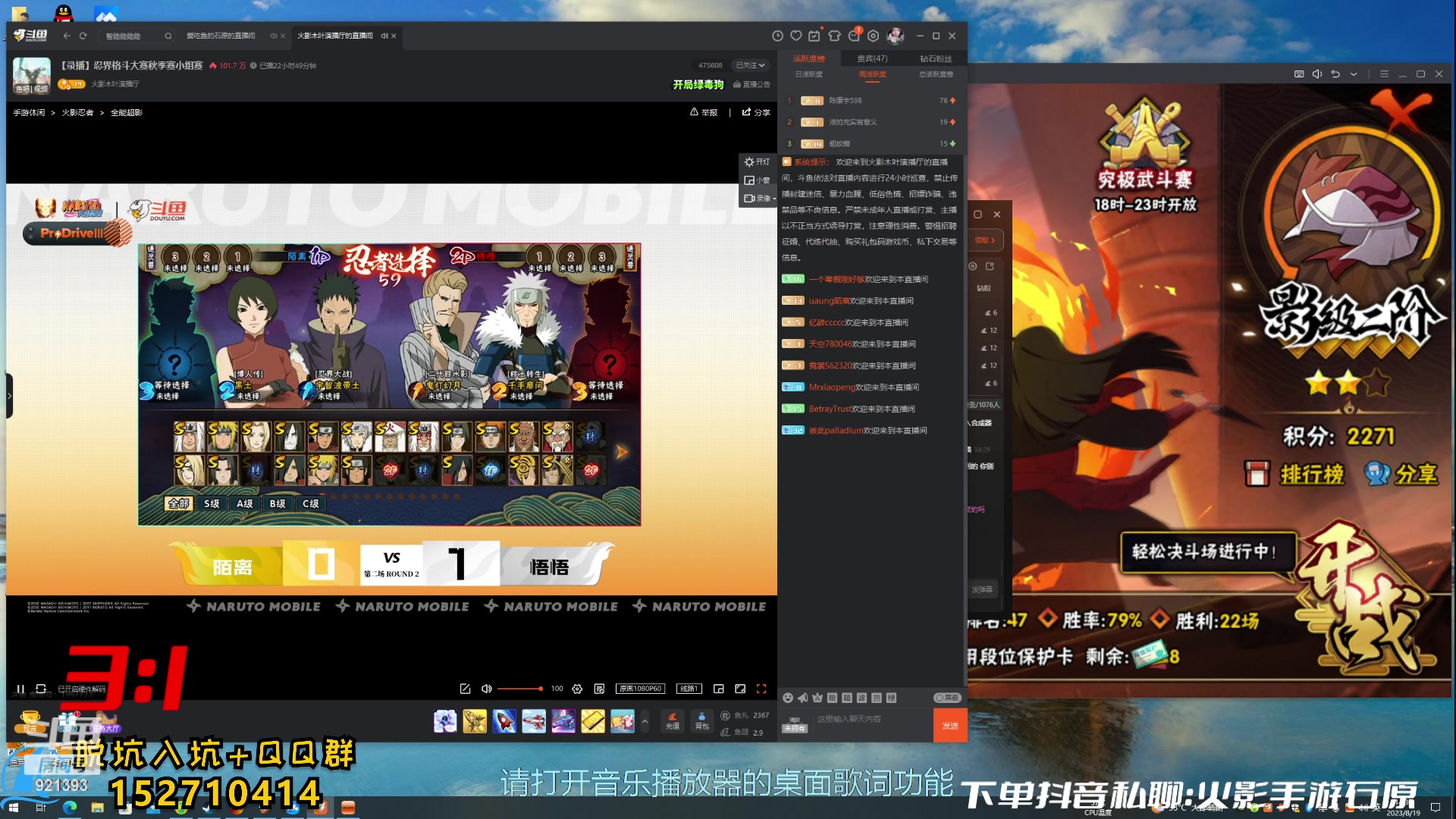Open the player settings gear
This screenshot has width=1456, height=819.
[577, 689]
